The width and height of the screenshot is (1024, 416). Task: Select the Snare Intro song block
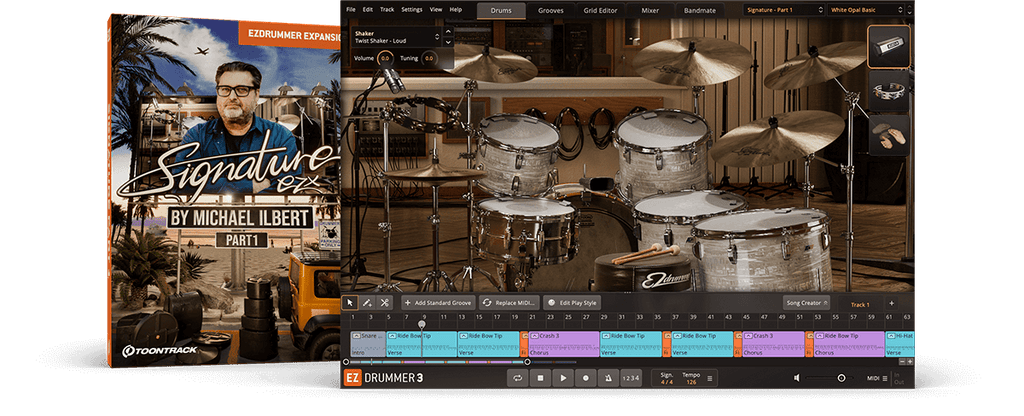[x=368, y=344]
